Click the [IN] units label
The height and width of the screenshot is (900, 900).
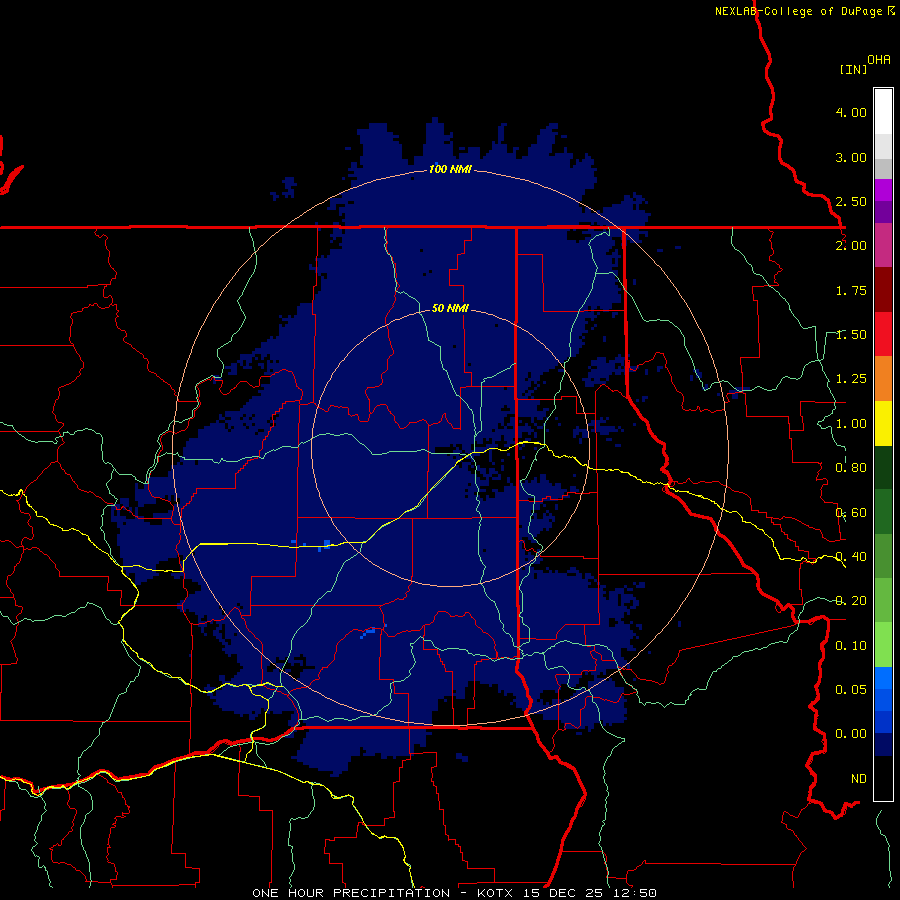(853, 69)
